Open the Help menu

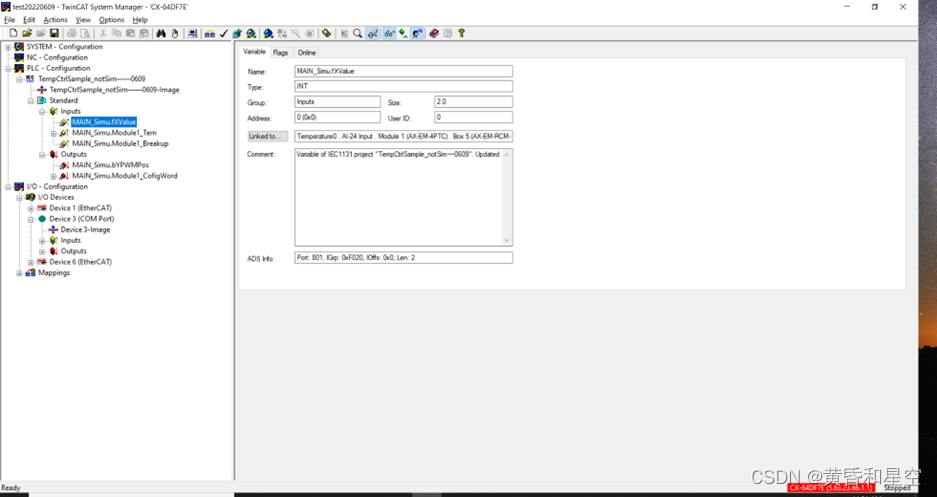(x=140, y=20)
